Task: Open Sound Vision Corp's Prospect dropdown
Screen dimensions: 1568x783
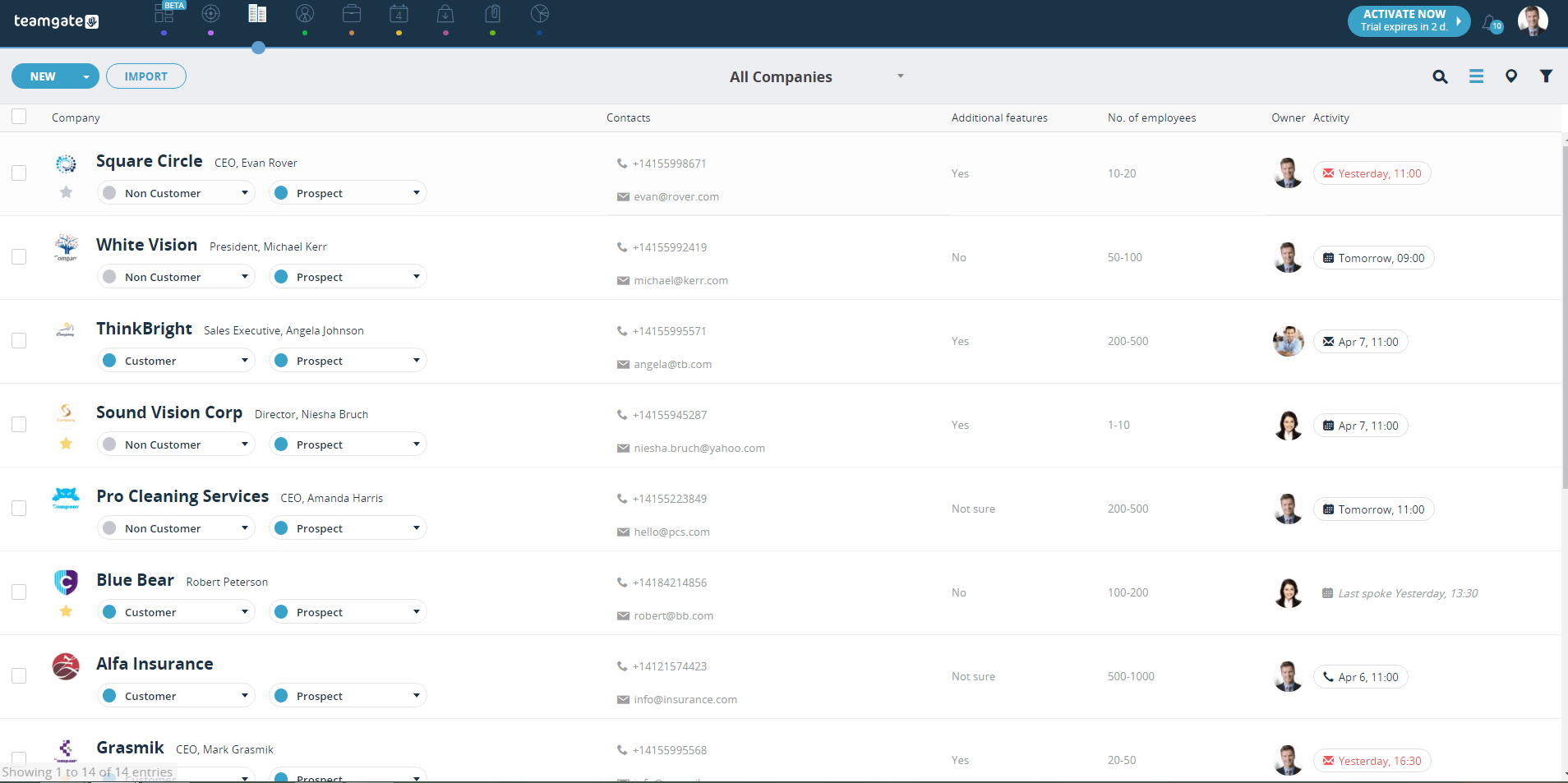Action: (348, 444)
